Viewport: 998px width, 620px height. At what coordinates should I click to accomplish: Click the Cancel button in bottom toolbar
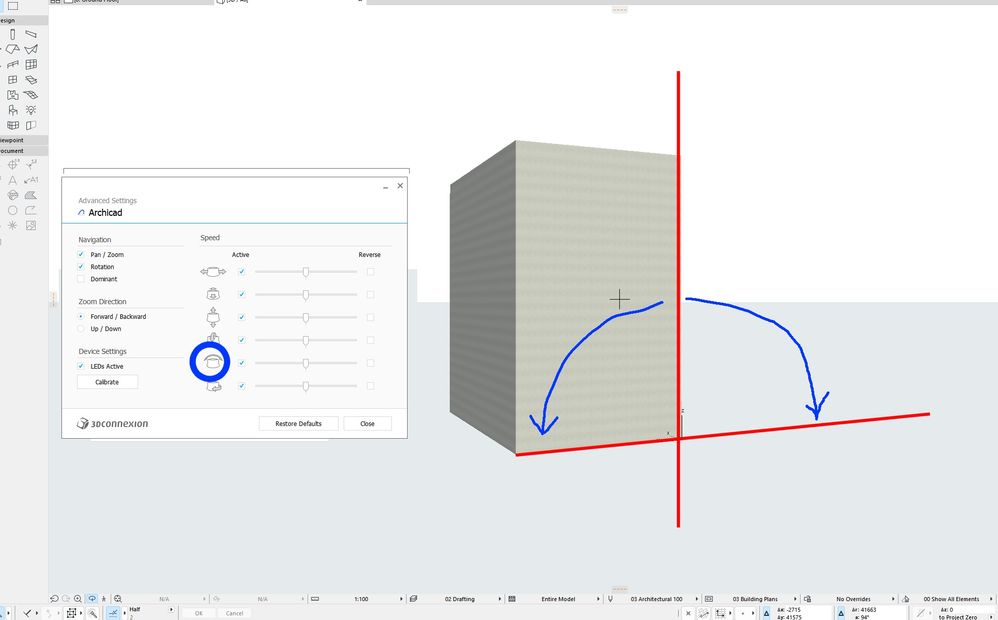pyautogui.click(x=234, y=613)
